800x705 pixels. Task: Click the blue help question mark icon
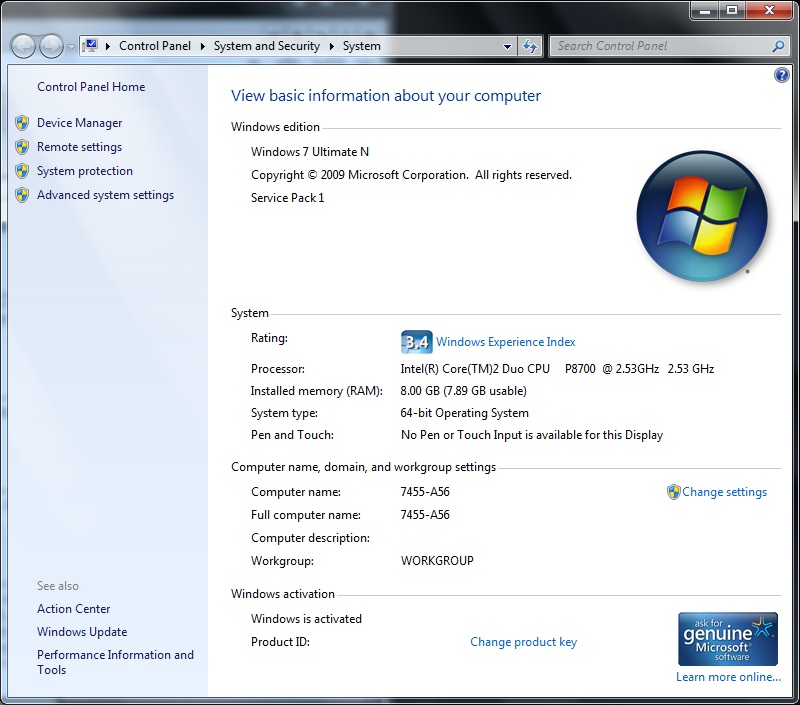pos(781,75)
